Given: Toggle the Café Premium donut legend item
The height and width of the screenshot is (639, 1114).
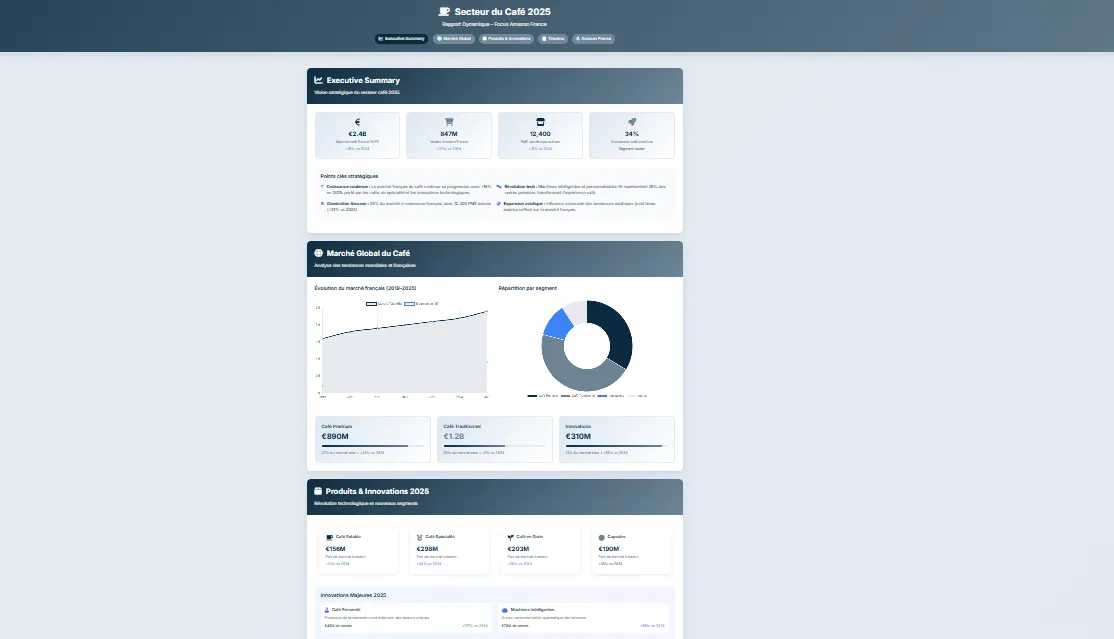Looking at the screenshot, I should (x=543, y=396).
